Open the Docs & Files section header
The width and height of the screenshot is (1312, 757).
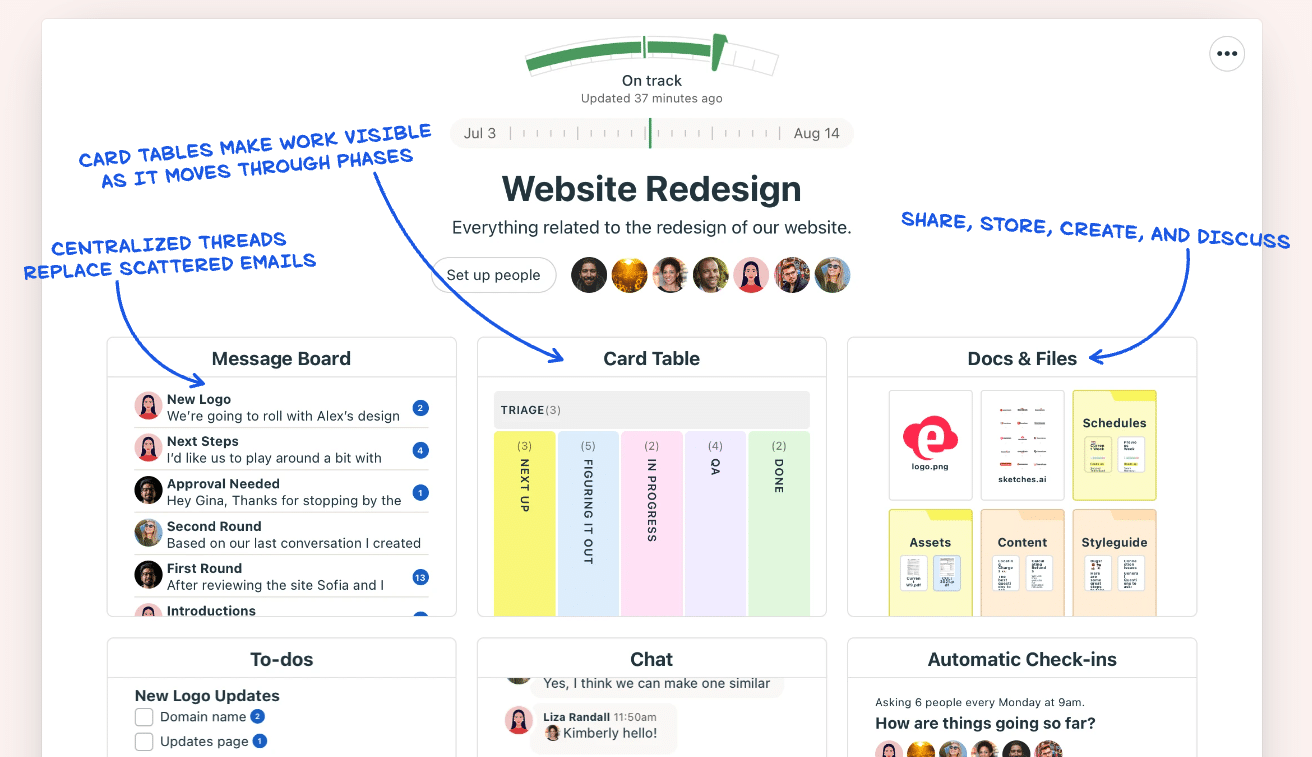(1021, 357)
